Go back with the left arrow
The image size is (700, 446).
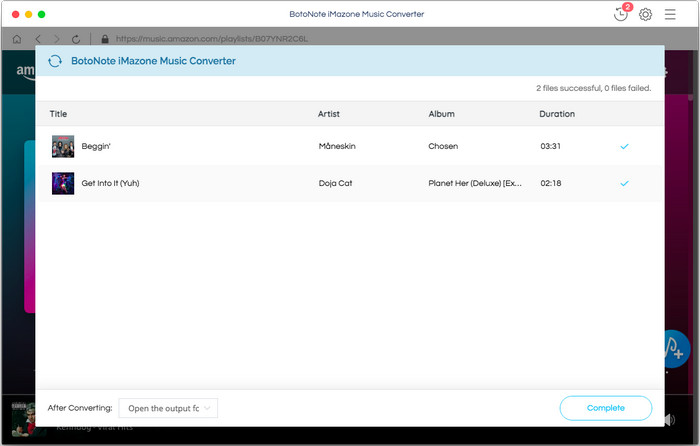tap(37, 39)
